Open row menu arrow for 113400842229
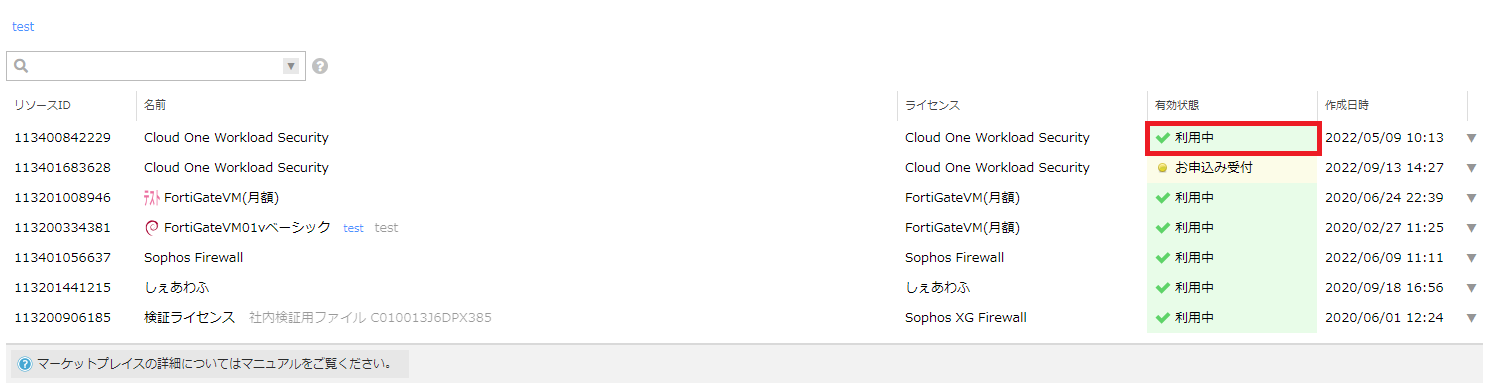Screen dimensions: 1493x390 point(1471,138)
